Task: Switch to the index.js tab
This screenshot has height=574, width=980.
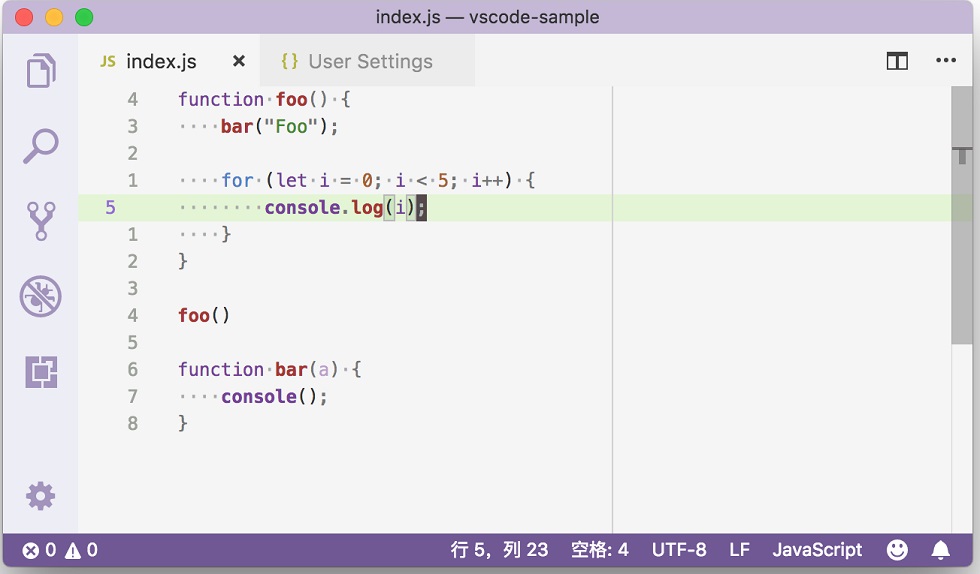Action: [169, 61]
